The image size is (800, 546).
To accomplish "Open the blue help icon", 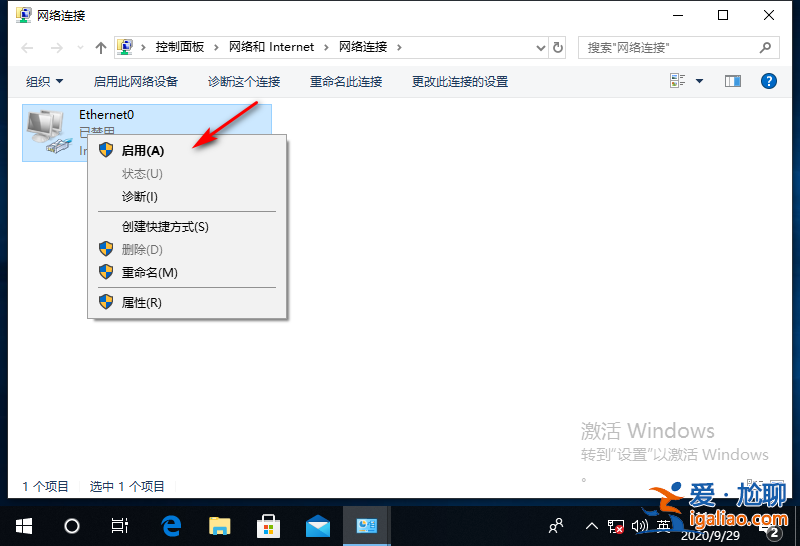I will [768, 81].
